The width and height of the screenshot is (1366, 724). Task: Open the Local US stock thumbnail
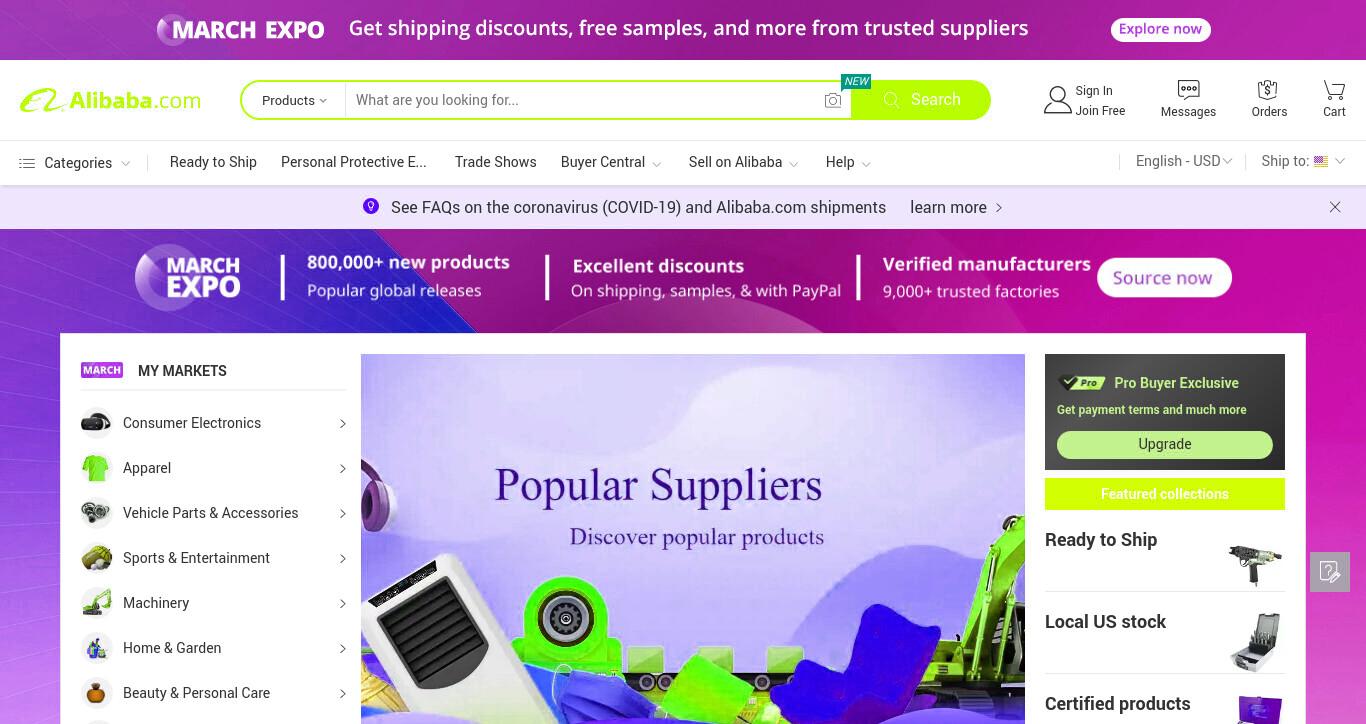click(x=1254, y=641)
